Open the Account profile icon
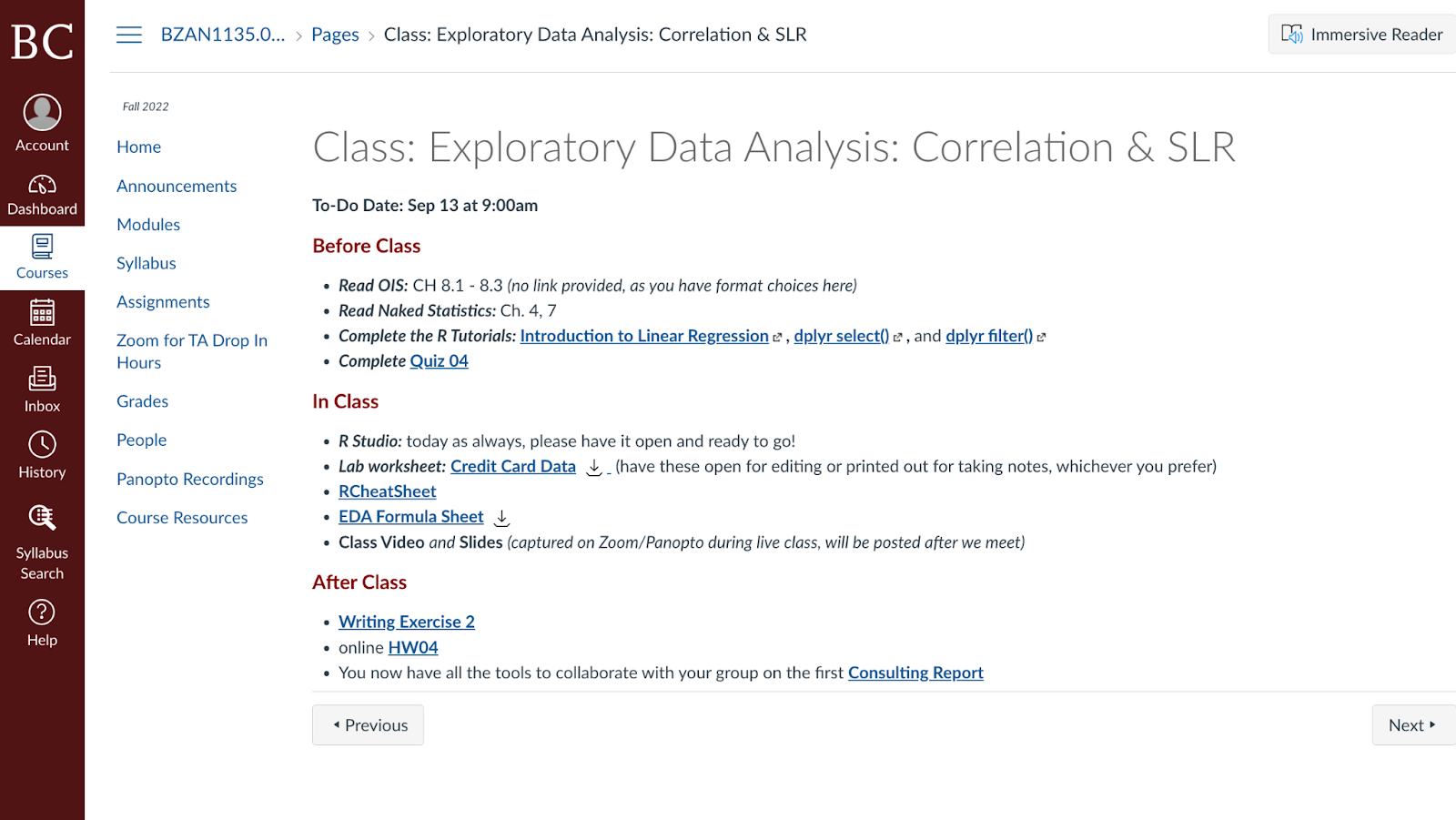This screenshot has width=1456, height=820. pyautogui.click(x=42, y=113)
